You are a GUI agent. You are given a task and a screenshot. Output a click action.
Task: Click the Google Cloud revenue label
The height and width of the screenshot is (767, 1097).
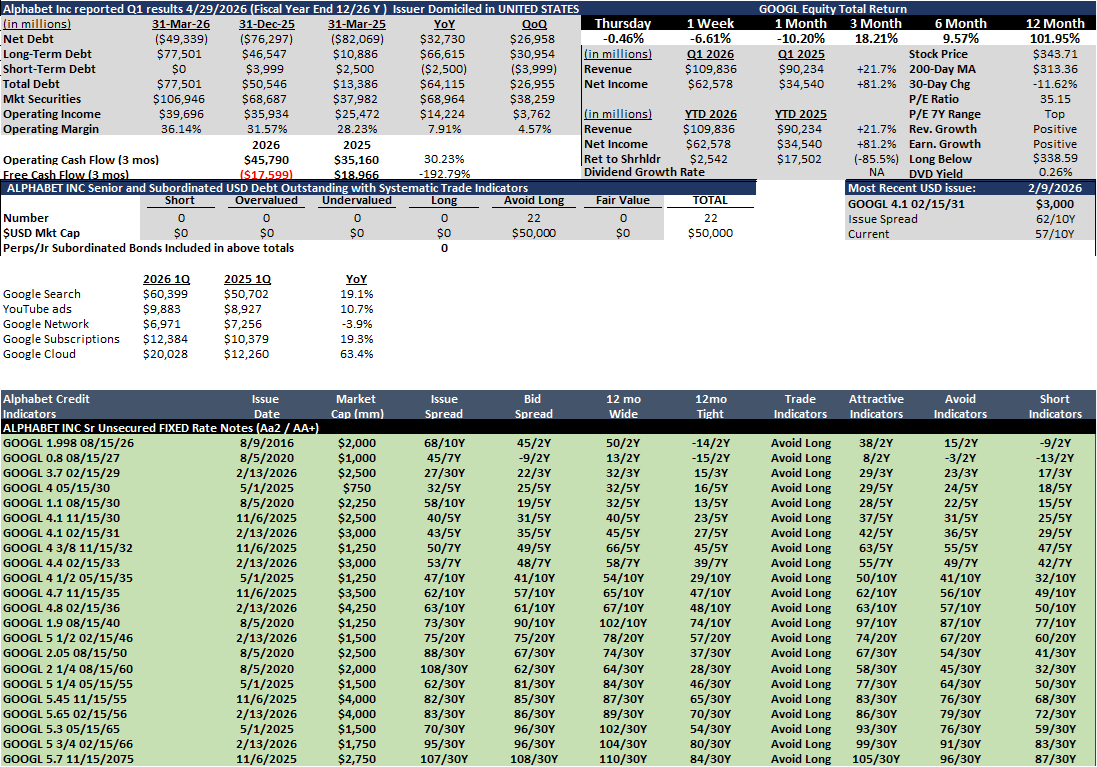[x=39, y=354]
